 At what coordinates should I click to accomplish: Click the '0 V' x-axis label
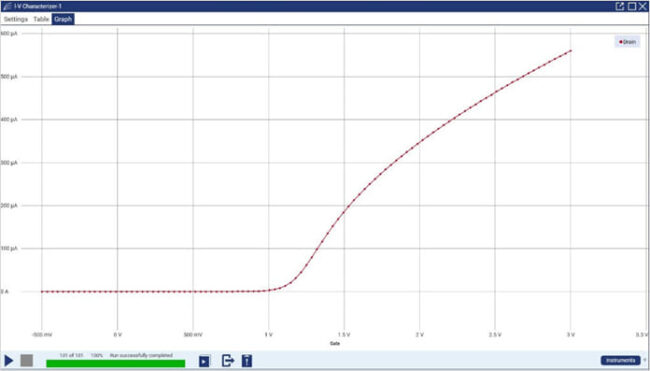pyautogui.click(x=117, y=334)
